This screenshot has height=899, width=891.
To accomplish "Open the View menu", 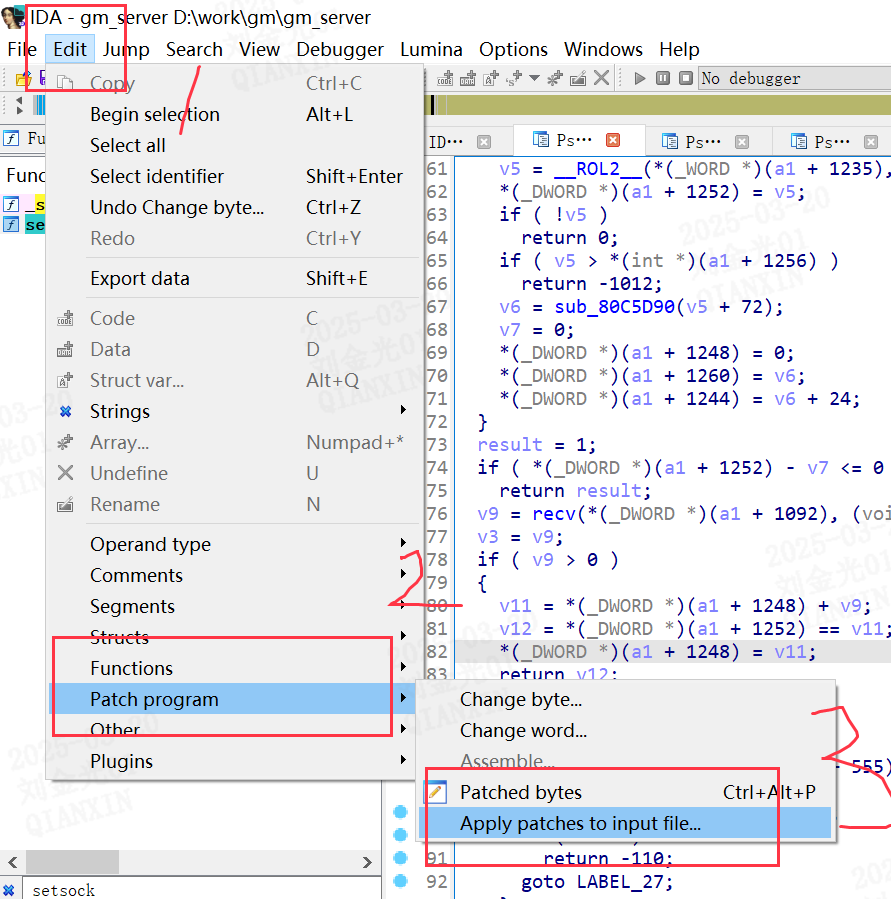I will pyautogui.click(x=259, y=49).
